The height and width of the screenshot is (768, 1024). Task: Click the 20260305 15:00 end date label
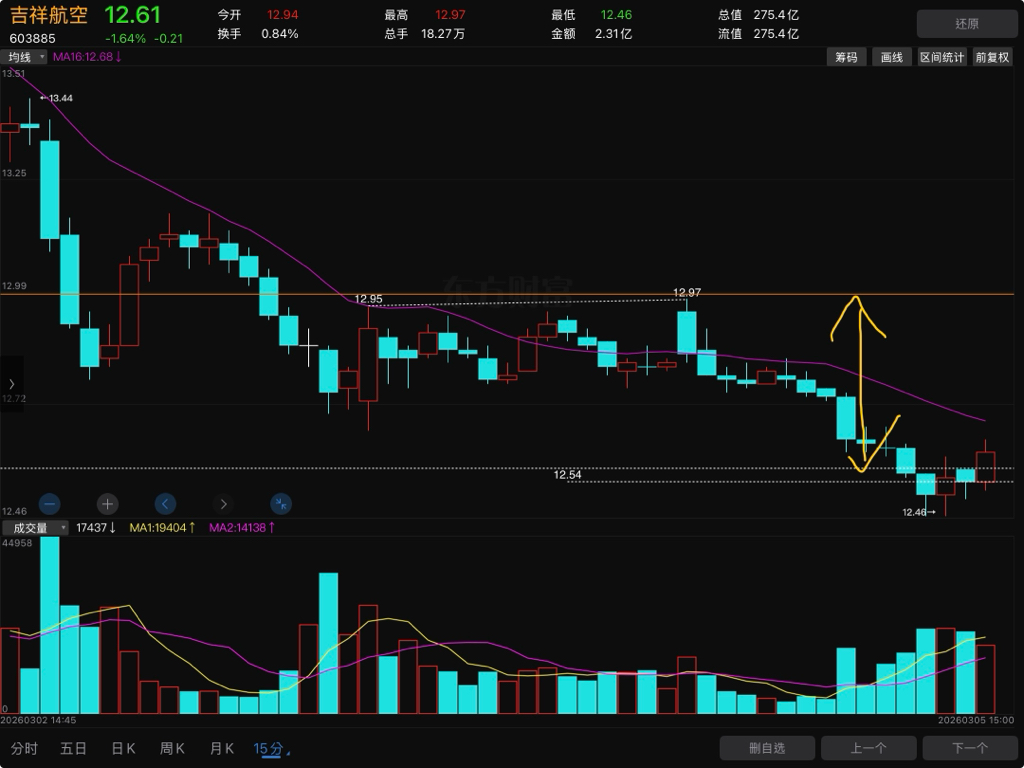pos(976,720)
